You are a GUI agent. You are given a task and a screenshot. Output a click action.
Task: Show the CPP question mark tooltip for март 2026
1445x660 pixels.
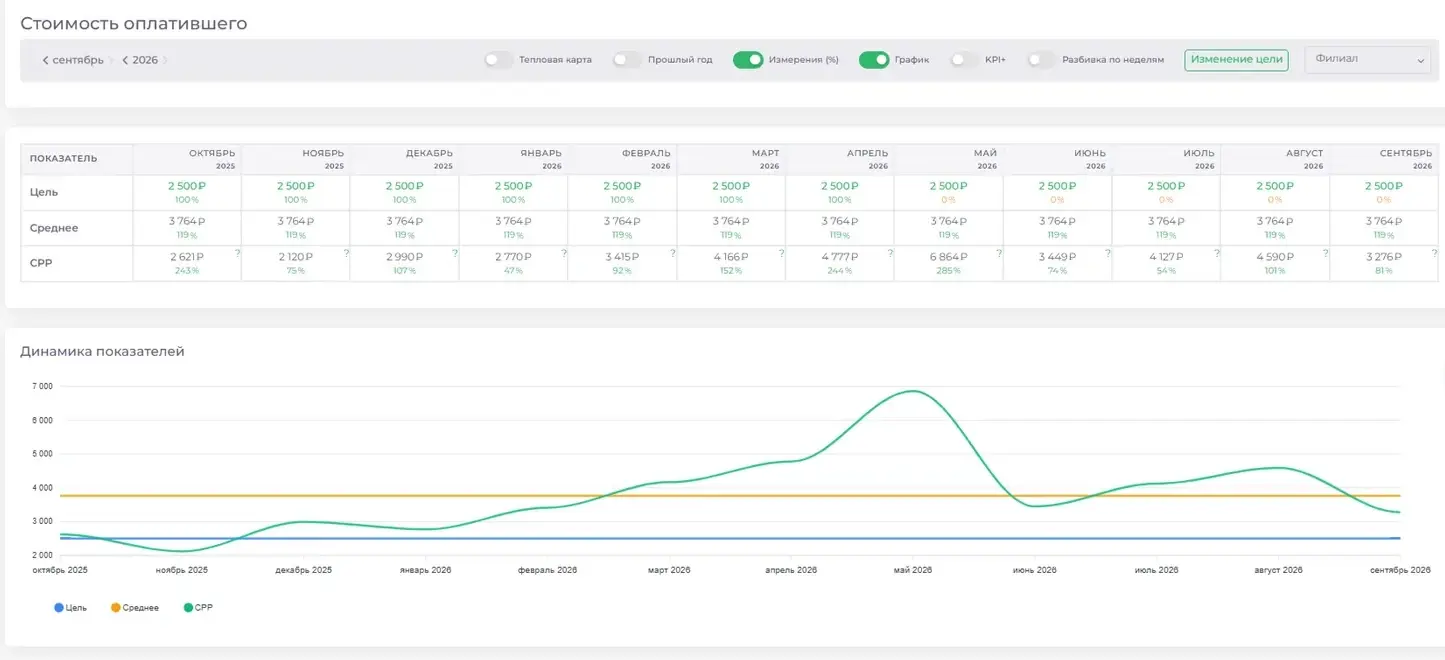tap(782, 253)
